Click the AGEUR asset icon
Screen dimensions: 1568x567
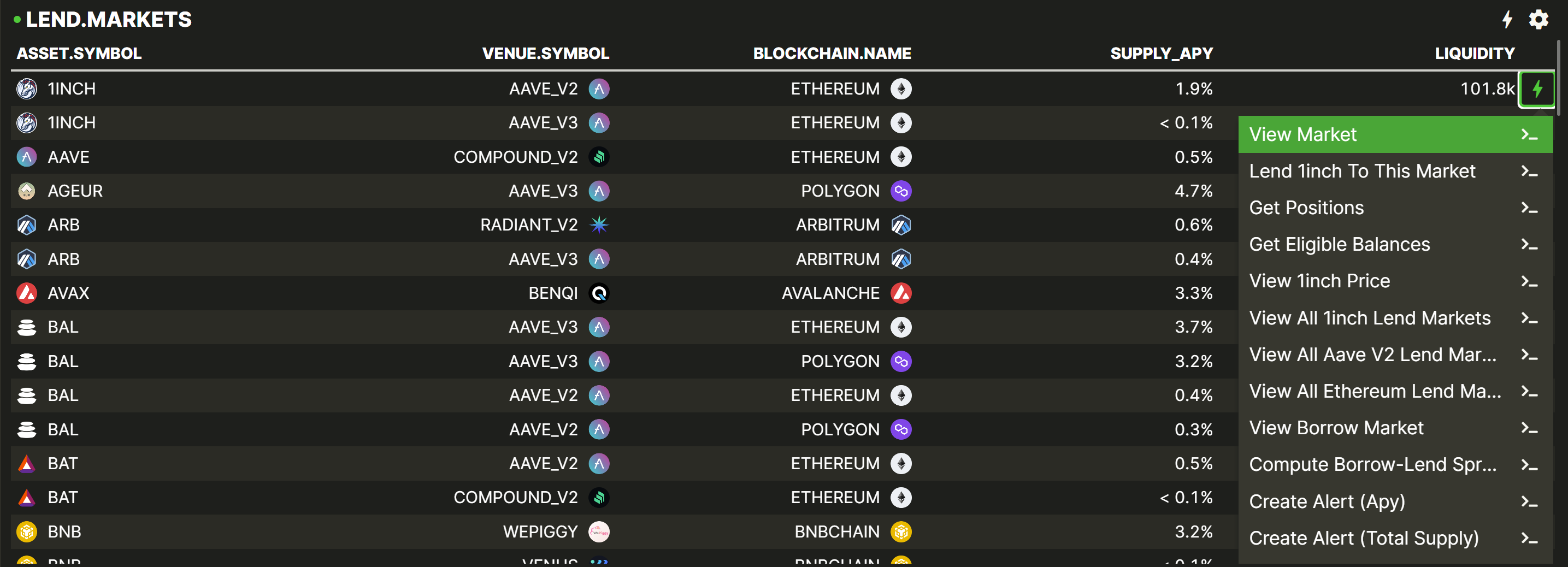point(26,191)
